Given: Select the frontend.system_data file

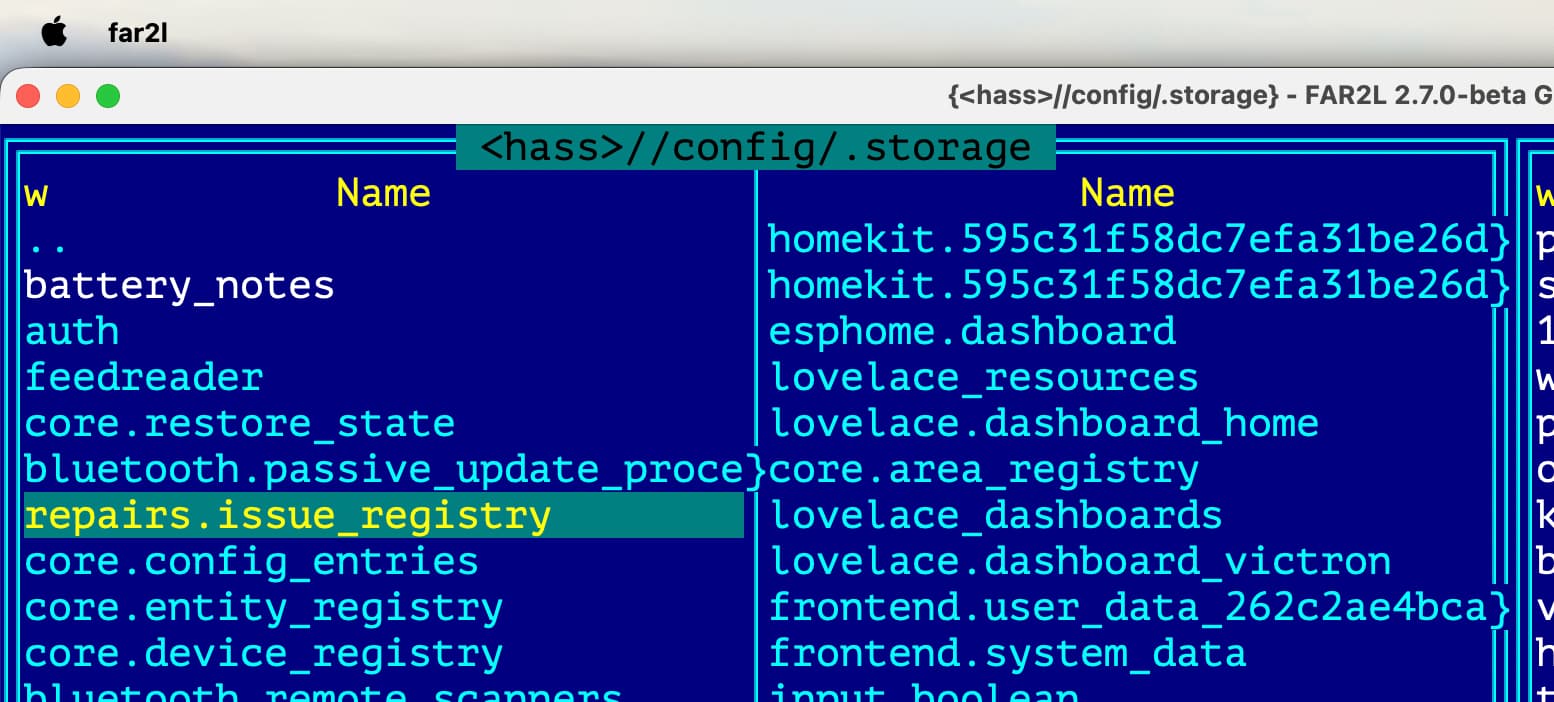Looking at the screenshot, I should [x=1009, y=653].
